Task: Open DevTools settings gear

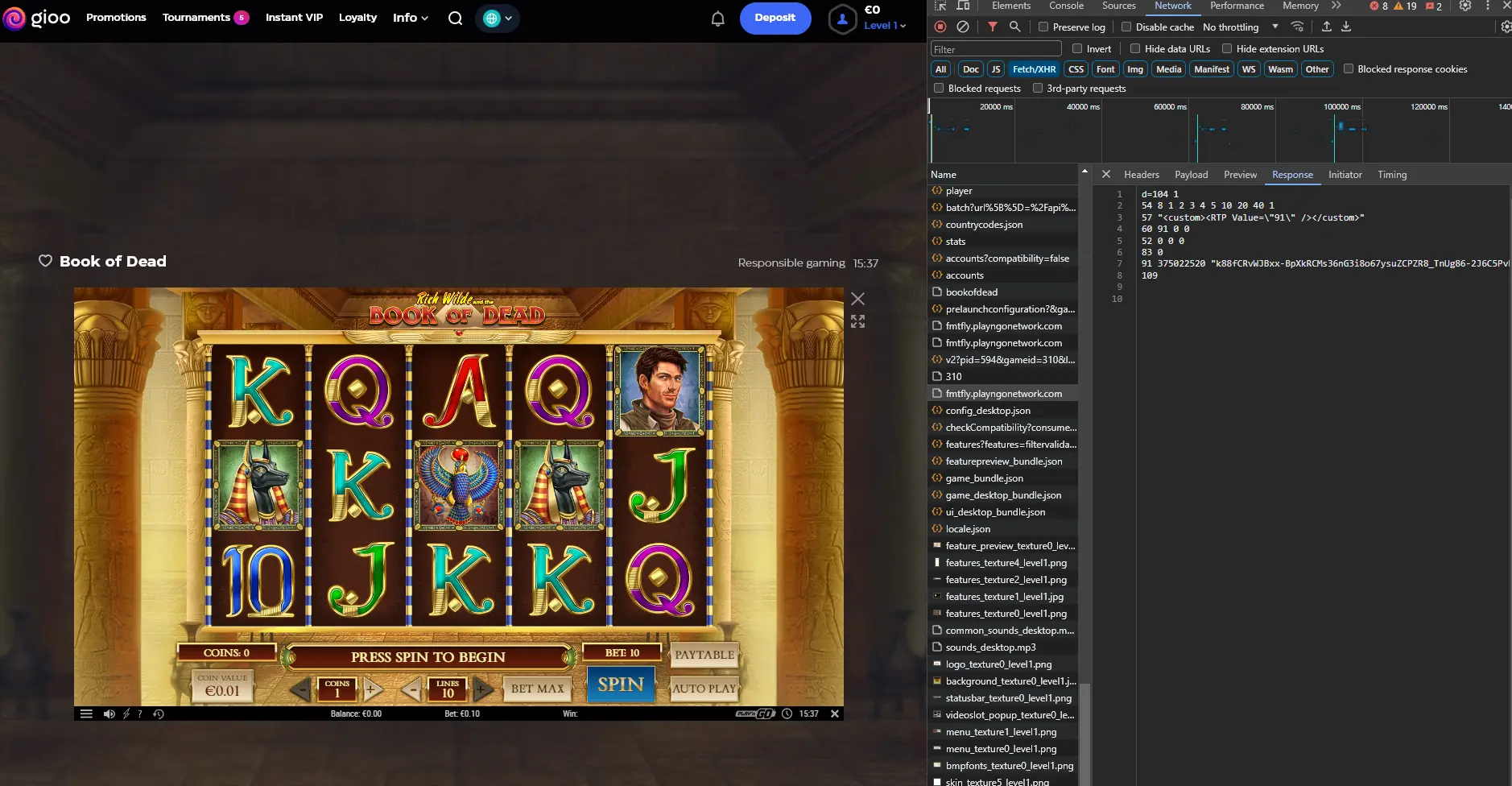Action: (x=1465, y=6)
